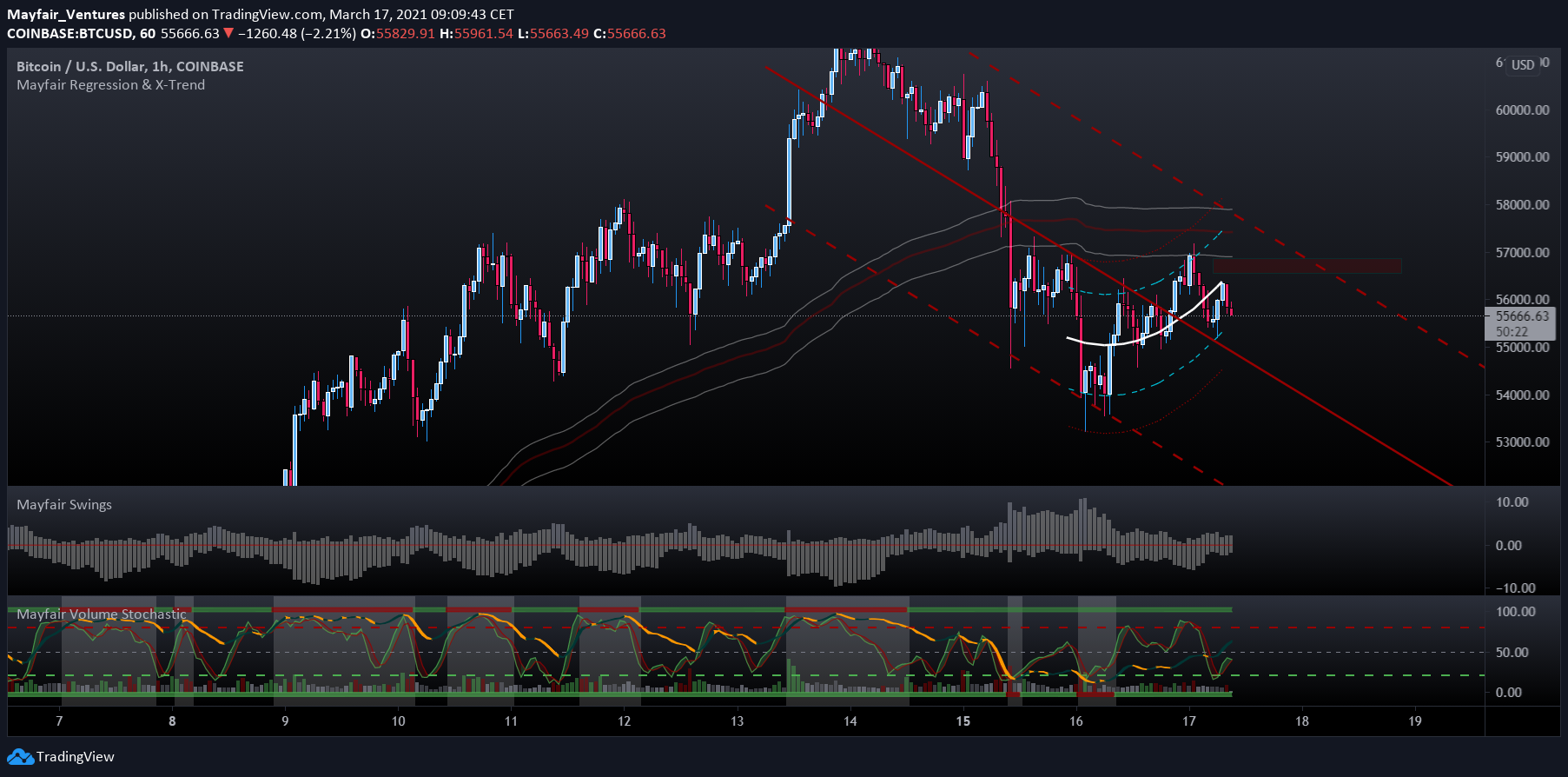This screenshot has width=1568, height=777.
Task: Click date 7 on the time axis
Action: tap(59, 721)
